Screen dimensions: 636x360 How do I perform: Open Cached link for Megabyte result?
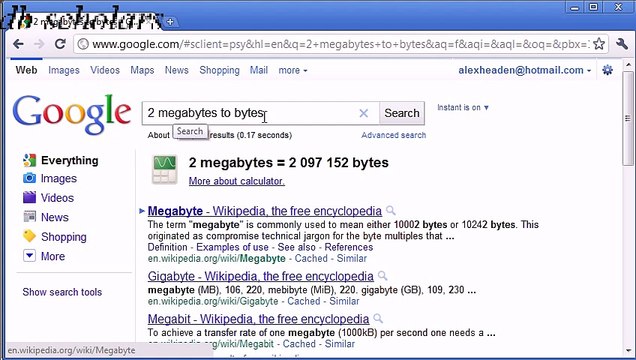click(x=311, y=258)
